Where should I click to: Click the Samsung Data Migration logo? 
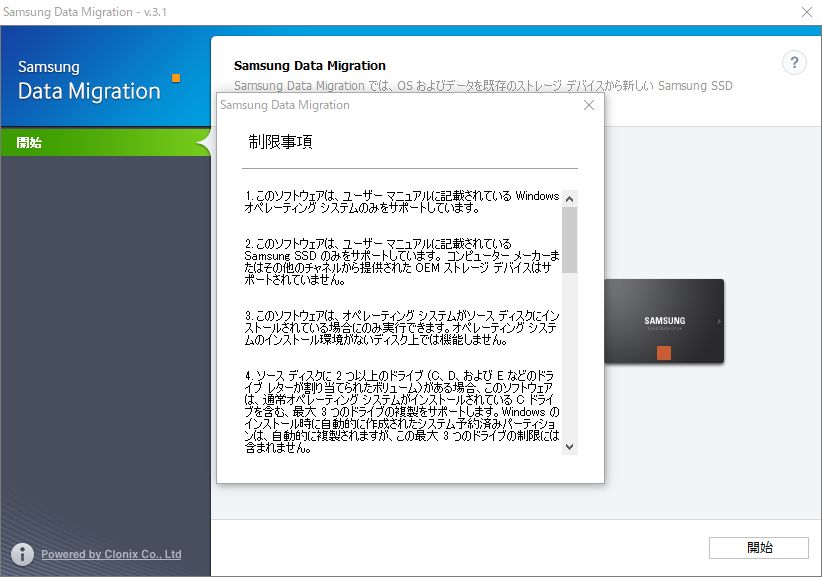98,80
